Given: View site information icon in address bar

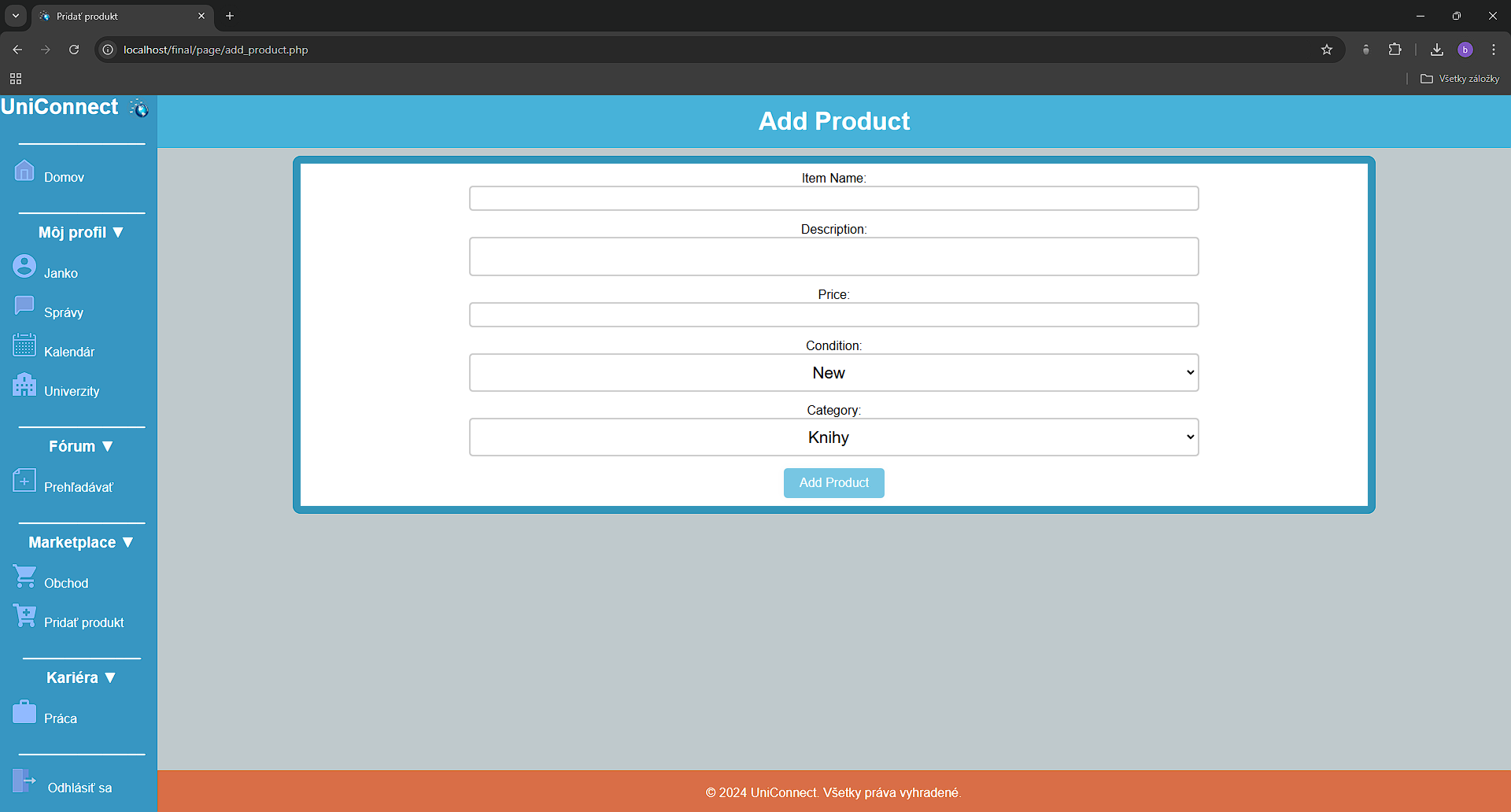Looking at the screenshot, I should click(109, 50).
